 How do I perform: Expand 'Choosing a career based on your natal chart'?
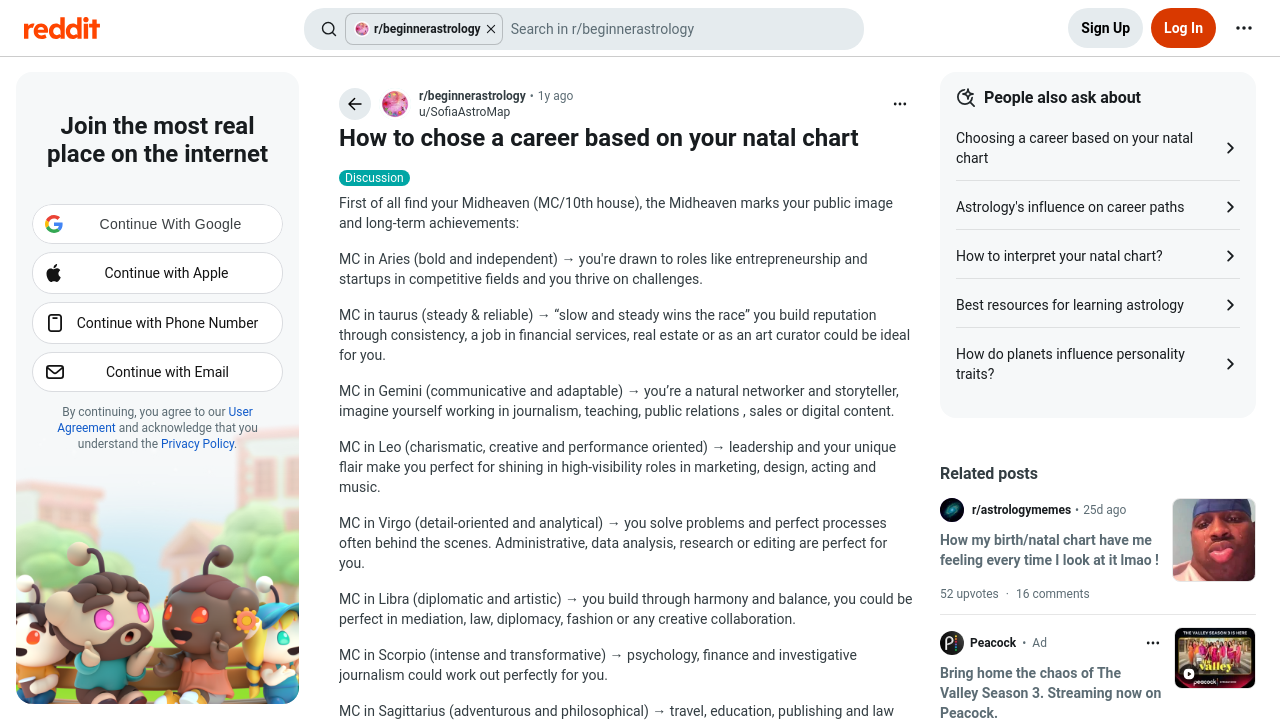click(x=1098, y=148)
